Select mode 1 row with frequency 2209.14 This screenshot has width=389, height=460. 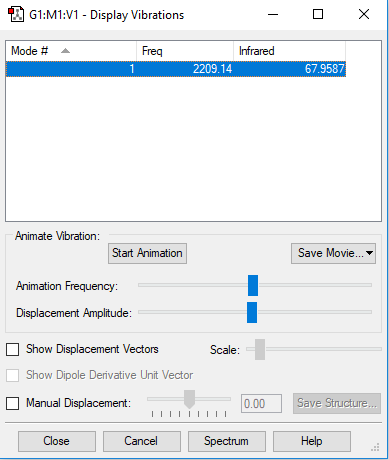click(176, 69)
